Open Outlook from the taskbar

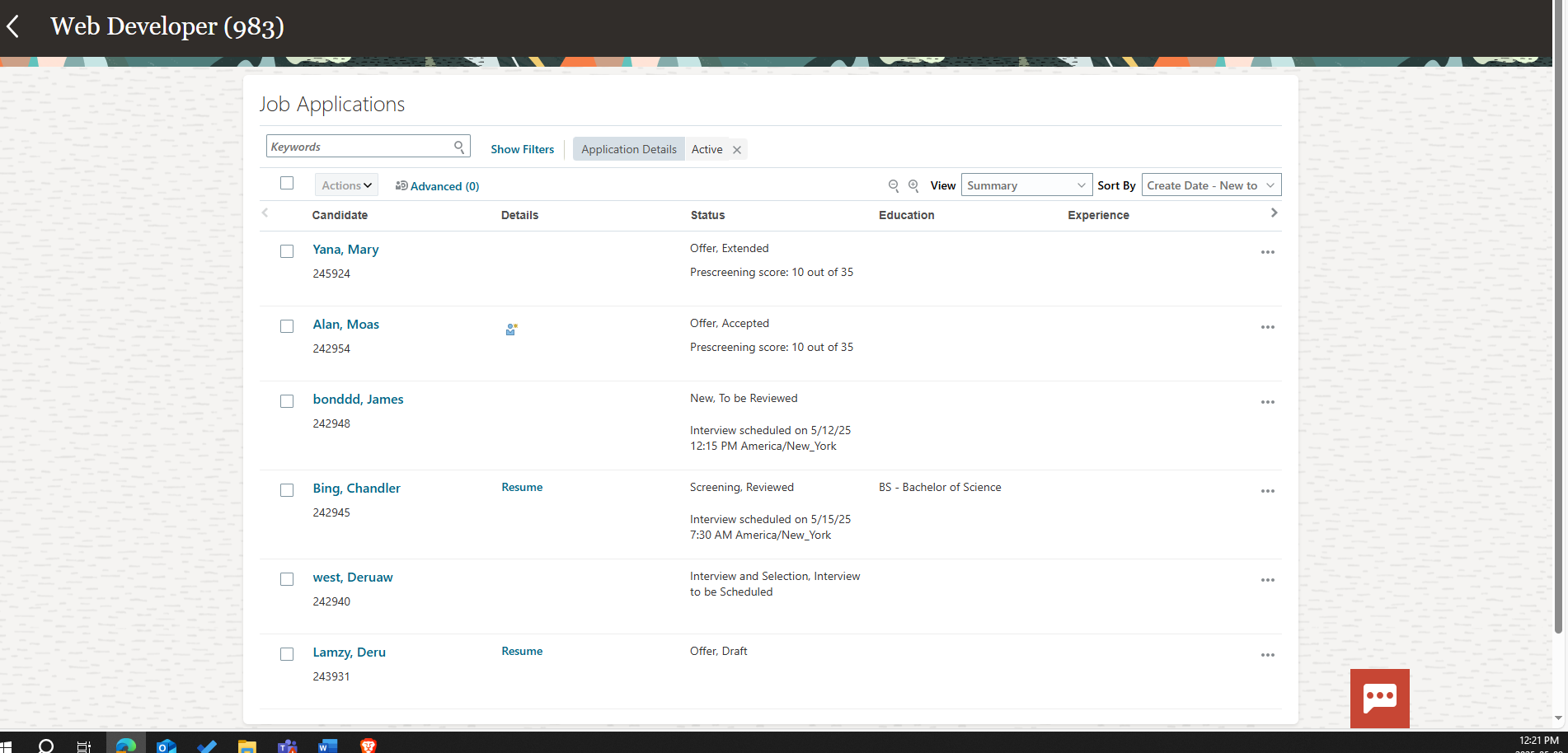pyautogui.click(x=166, y=746)
